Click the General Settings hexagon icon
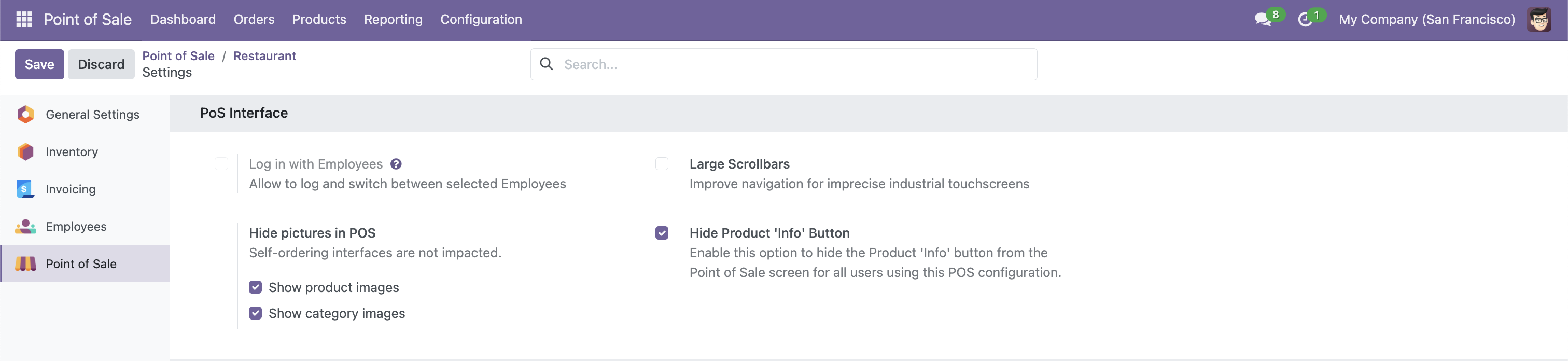 pos(25,115)
